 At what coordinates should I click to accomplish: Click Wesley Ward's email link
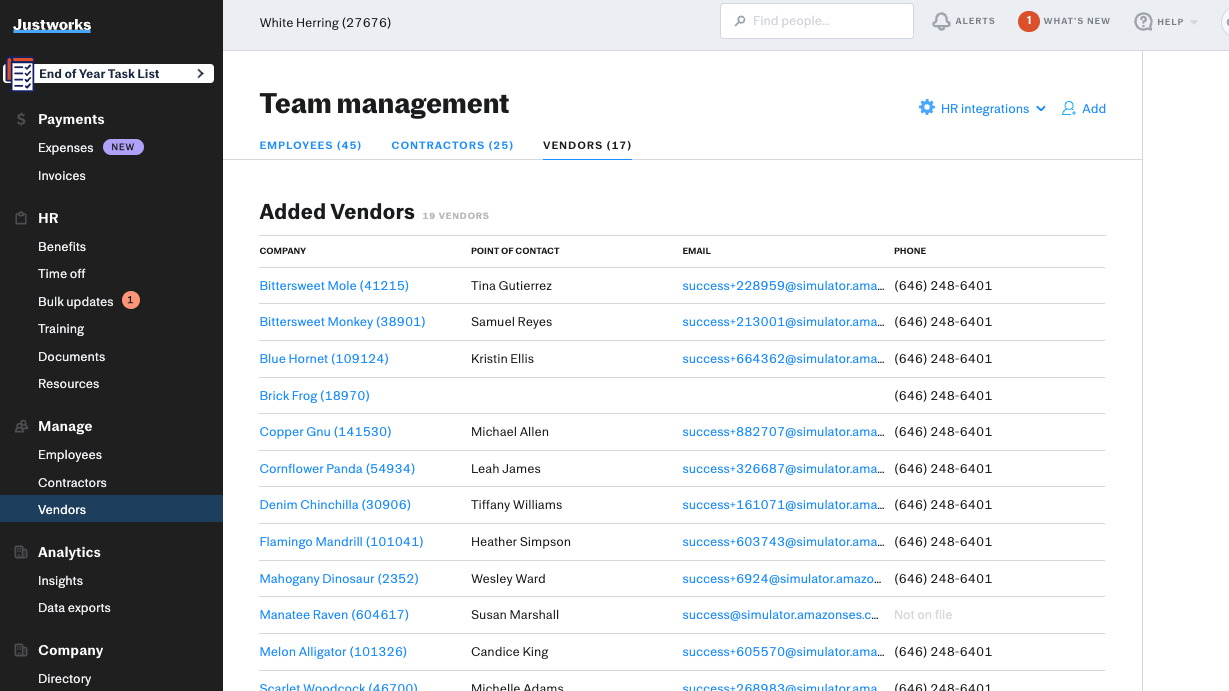tap(783, 578)
